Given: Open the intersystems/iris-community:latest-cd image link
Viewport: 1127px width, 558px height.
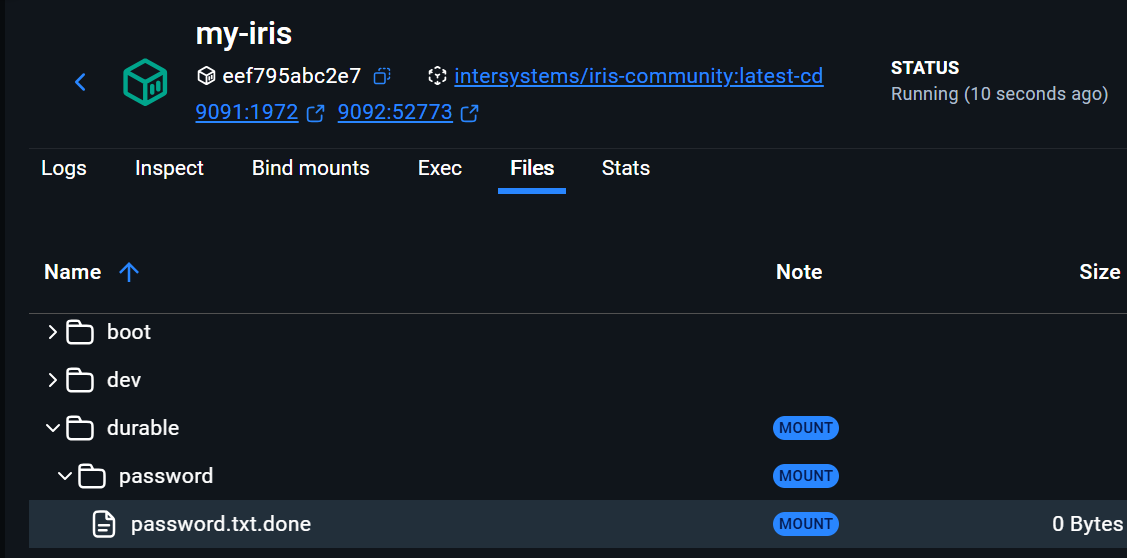Looking at the screenshot, I should point(638,76).
